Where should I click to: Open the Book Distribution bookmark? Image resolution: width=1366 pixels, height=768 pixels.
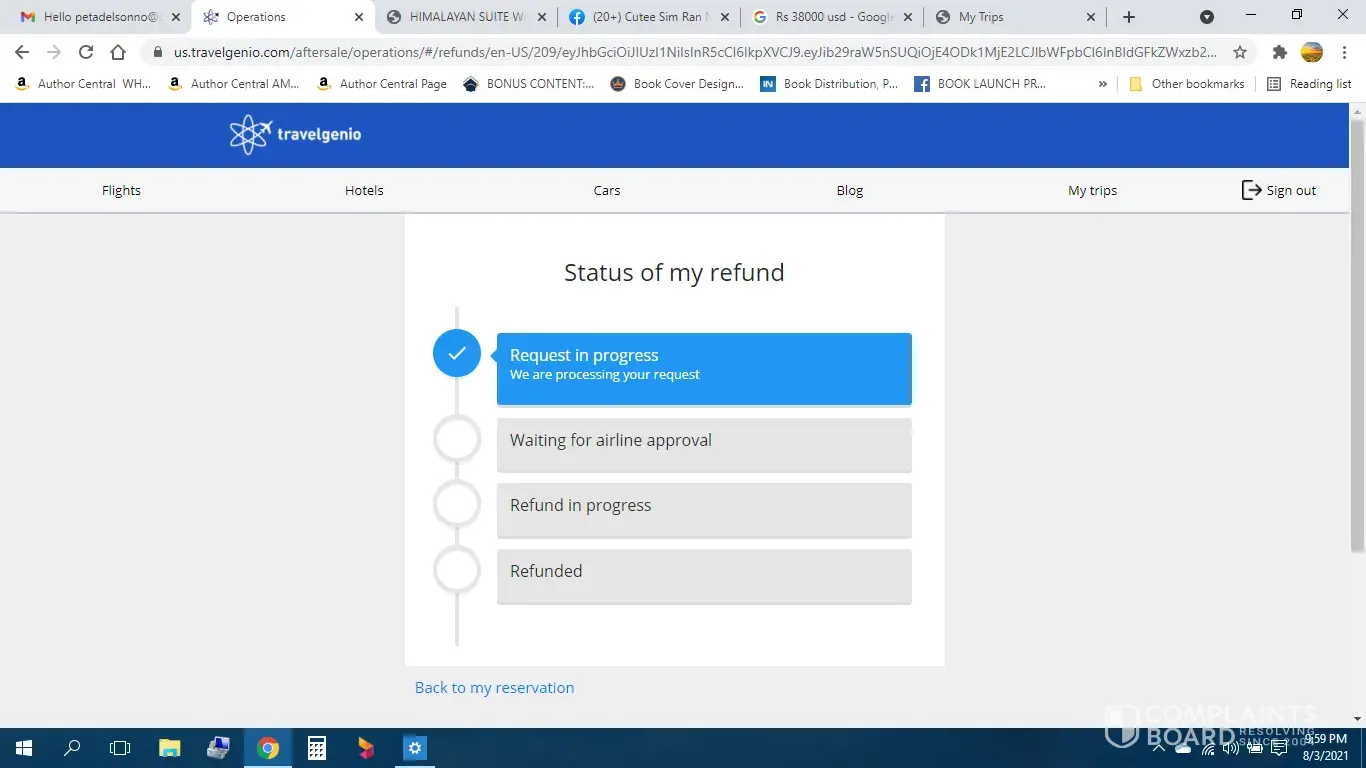tap(829, 84)
